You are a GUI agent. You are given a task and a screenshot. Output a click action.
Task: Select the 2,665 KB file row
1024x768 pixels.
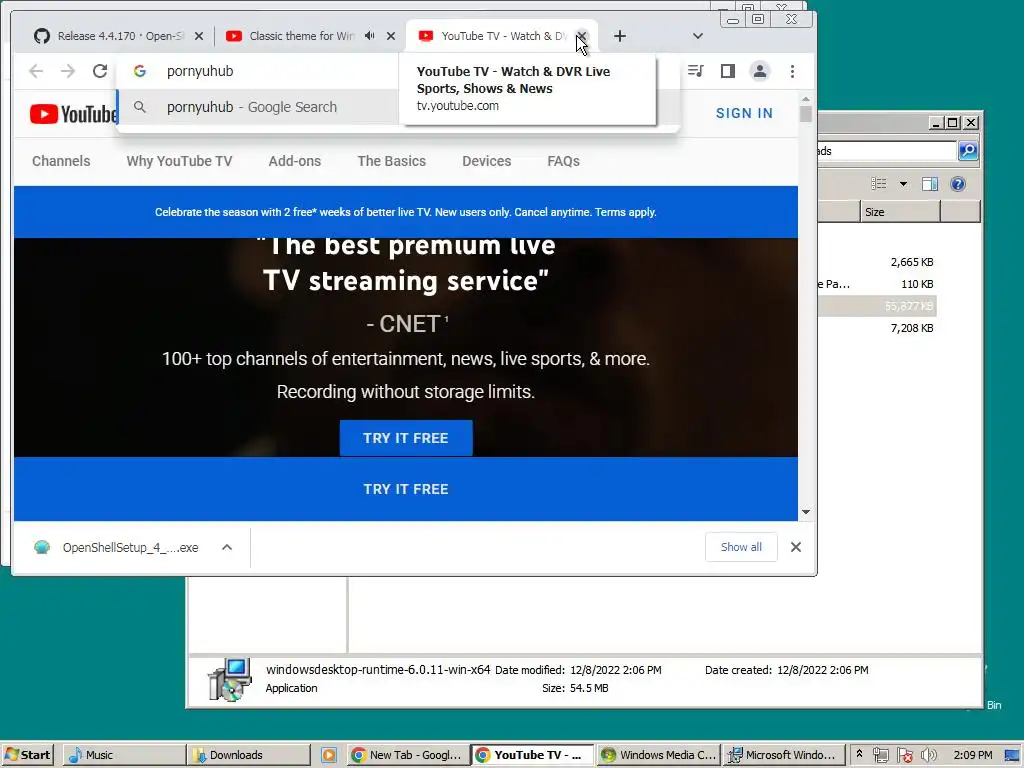pyautogui.click(x=877, y=262)
